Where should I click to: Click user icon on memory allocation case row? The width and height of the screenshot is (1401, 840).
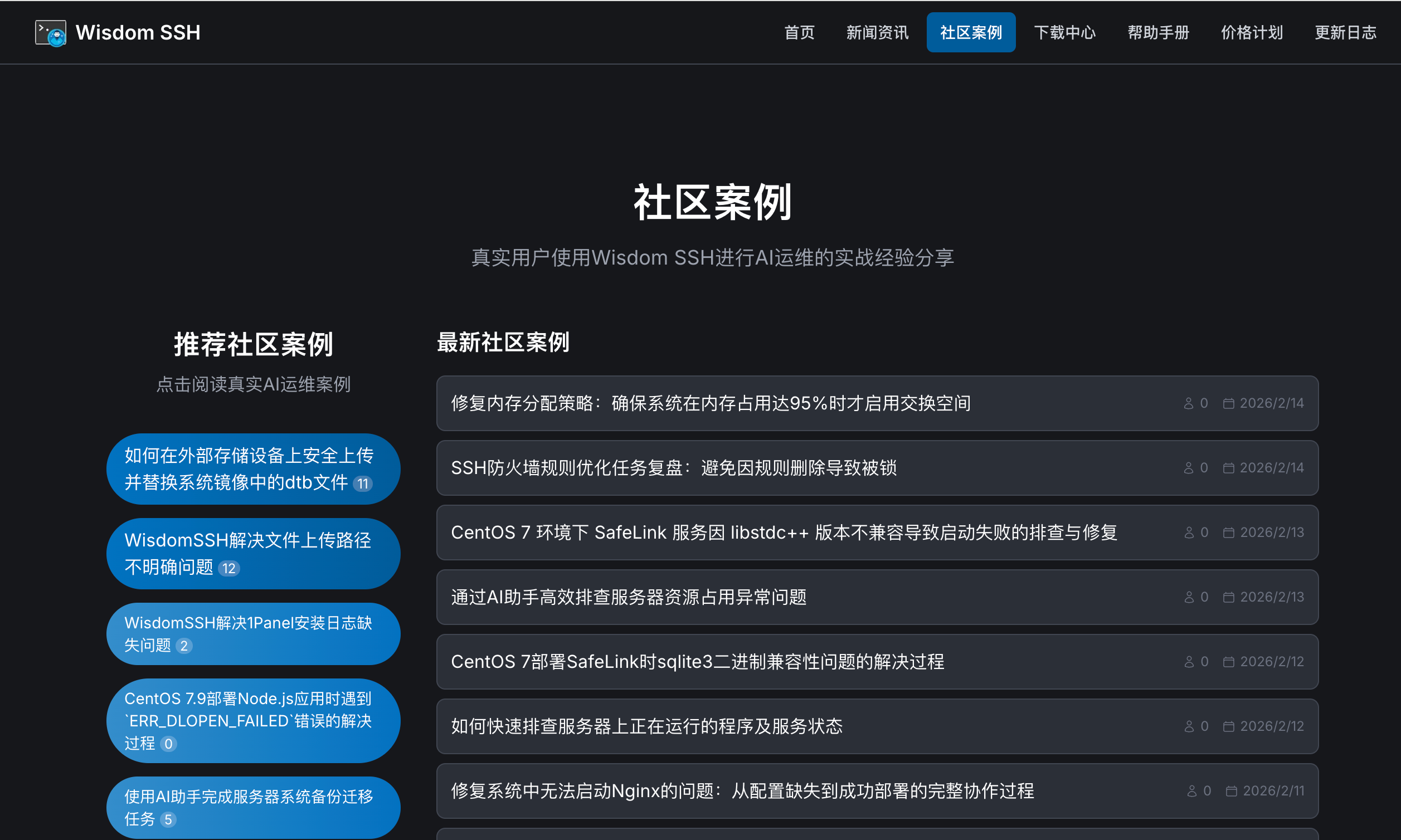pos(1188,403)
